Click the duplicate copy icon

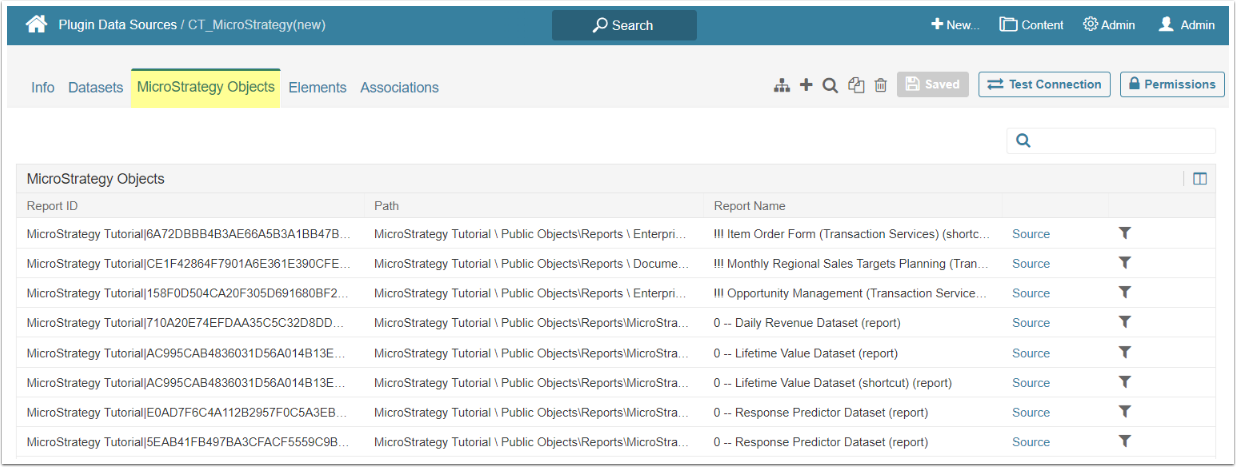click(x=856, y=86)
